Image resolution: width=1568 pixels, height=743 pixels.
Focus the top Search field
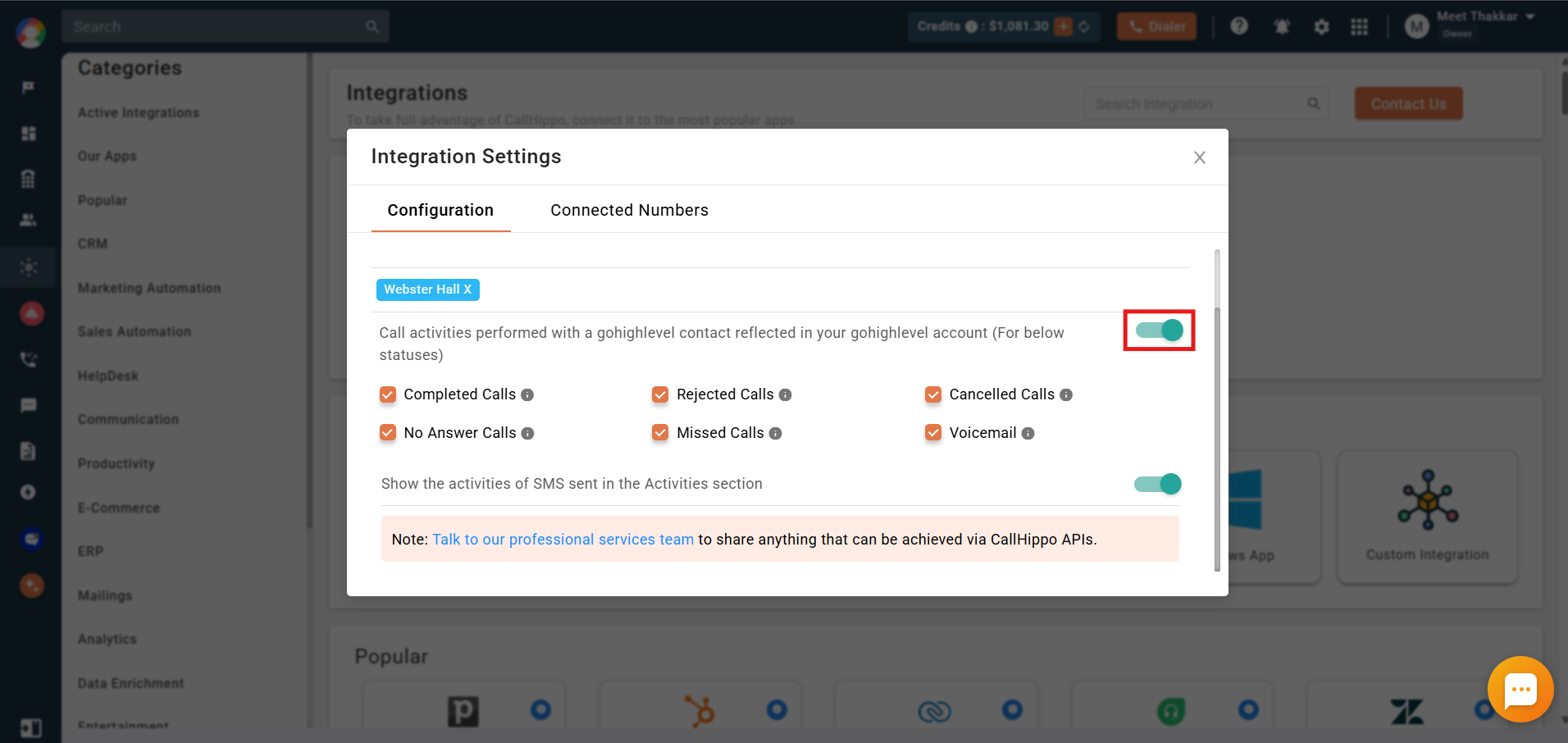(226, 26)
